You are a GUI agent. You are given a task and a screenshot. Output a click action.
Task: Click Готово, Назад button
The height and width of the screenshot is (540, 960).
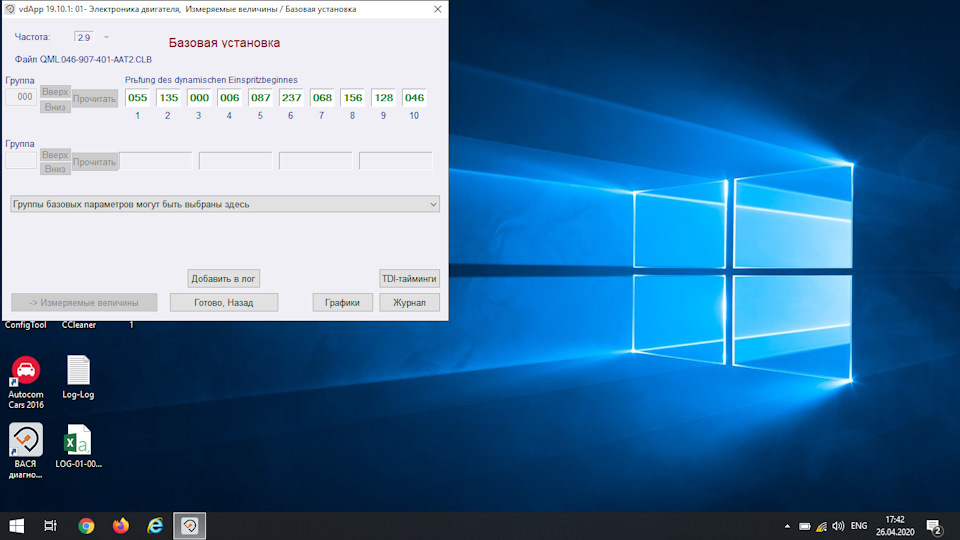223,302
